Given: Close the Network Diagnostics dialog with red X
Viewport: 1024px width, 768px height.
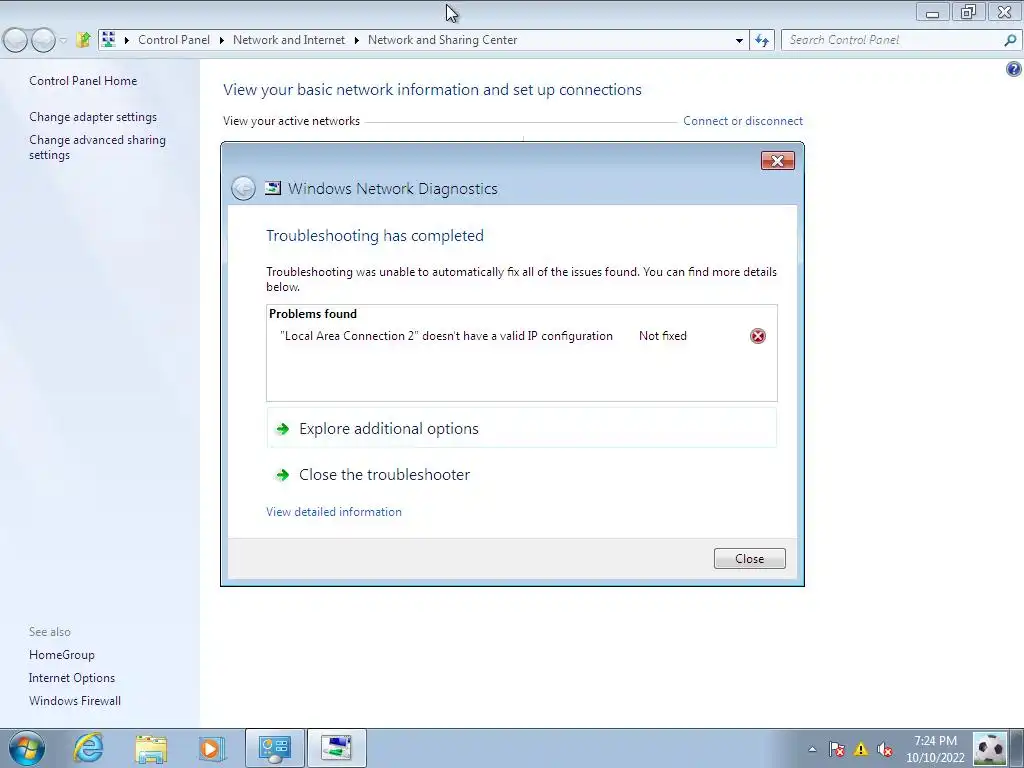Looking at the screenshot, I should pos(777,161).
